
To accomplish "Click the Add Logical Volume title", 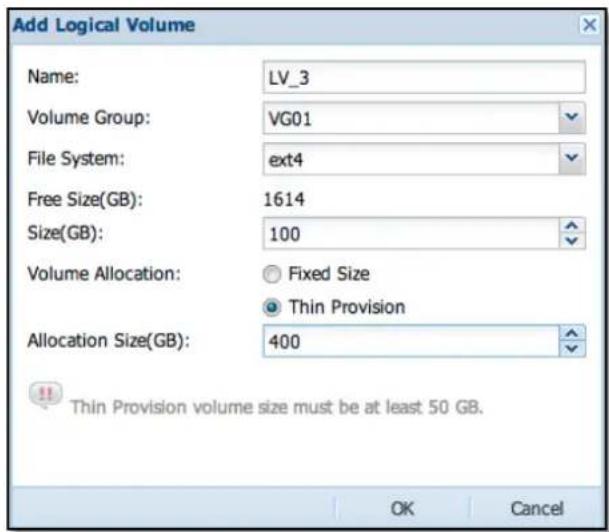I will tap(104, 25).
